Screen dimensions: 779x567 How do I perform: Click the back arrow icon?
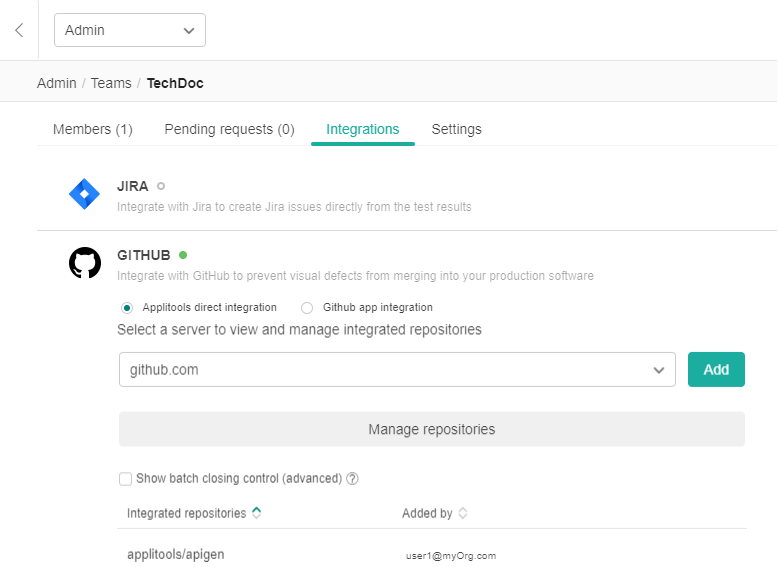coord(19,30)
